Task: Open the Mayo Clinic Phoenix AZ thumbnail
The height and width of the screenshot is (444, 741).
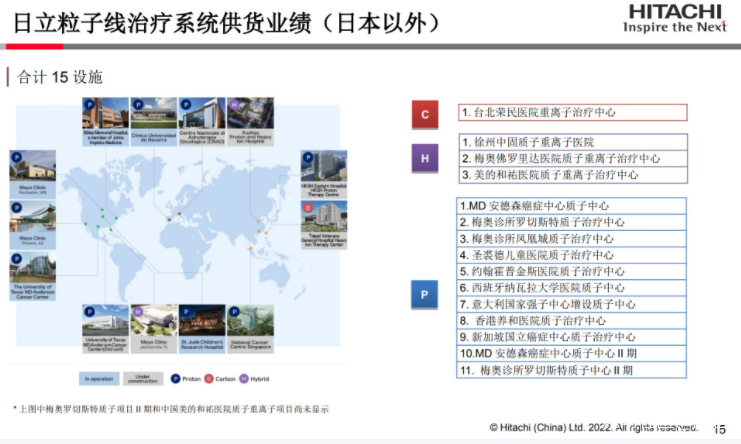Action: pyautogui.click(x=33, y=225)
